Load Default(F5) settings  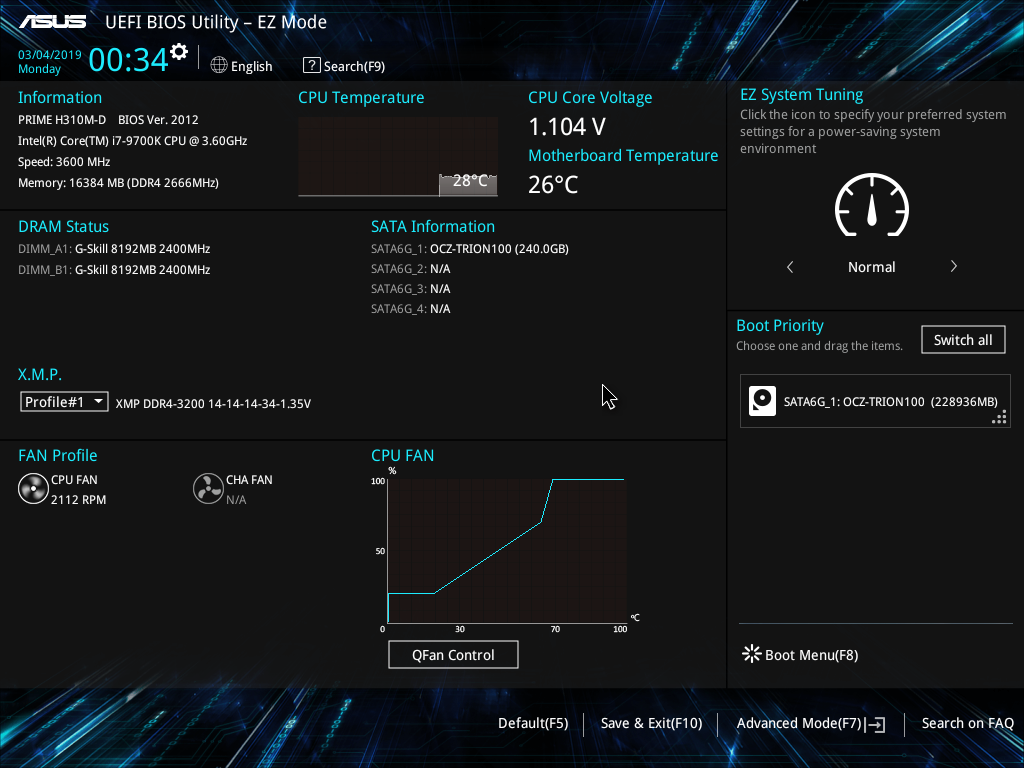[x=533, y=724]
